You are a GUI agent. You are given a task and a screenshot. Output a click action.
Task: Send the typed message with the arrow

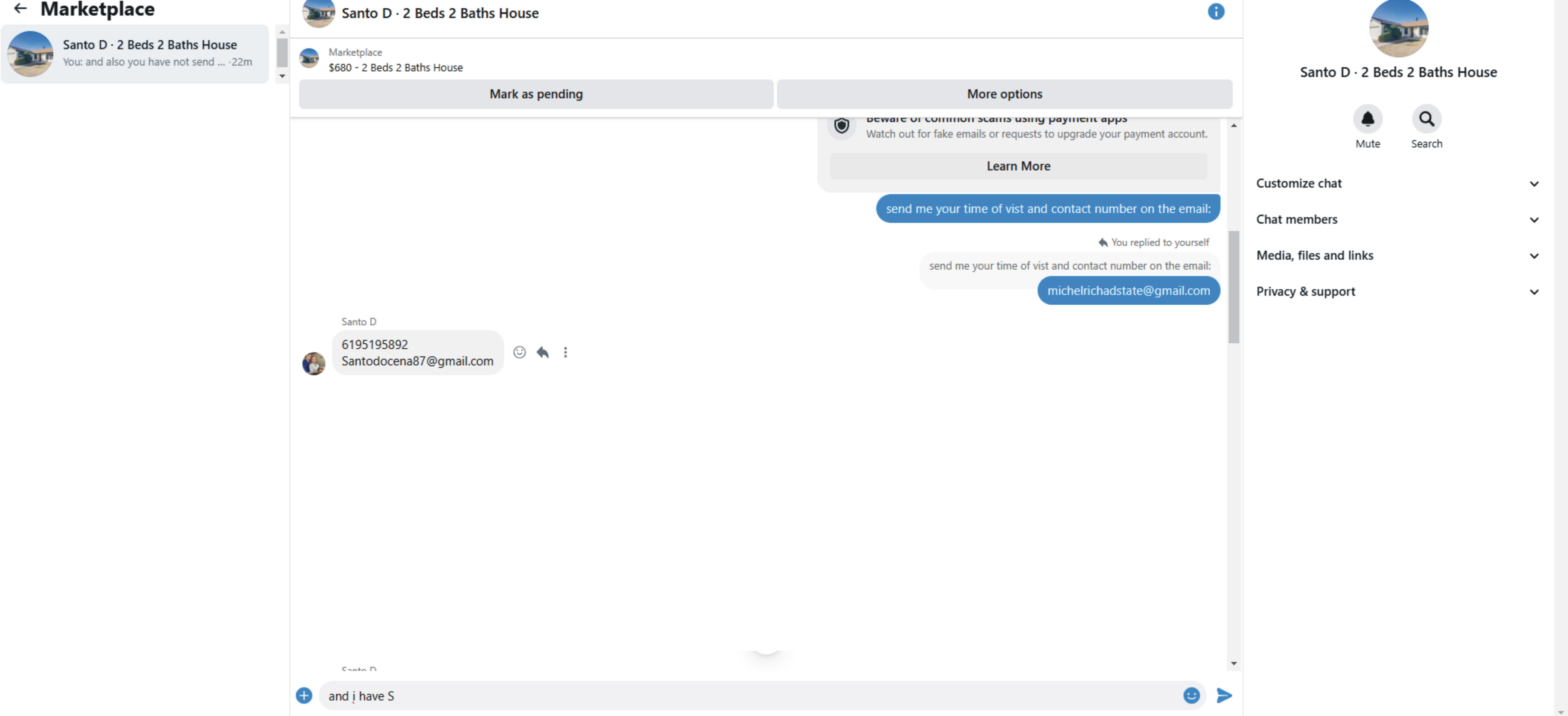pyautogui.click(x=1224, y=695)
